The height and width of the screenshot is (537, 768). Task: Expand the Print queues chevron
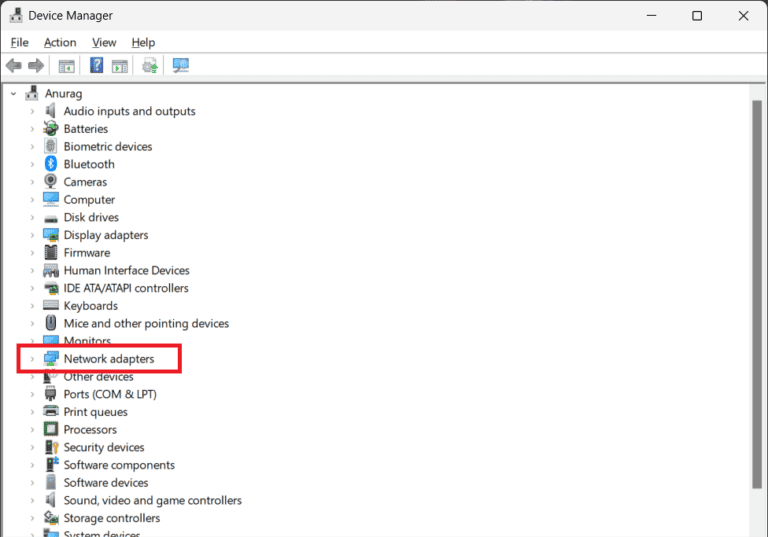32,412
